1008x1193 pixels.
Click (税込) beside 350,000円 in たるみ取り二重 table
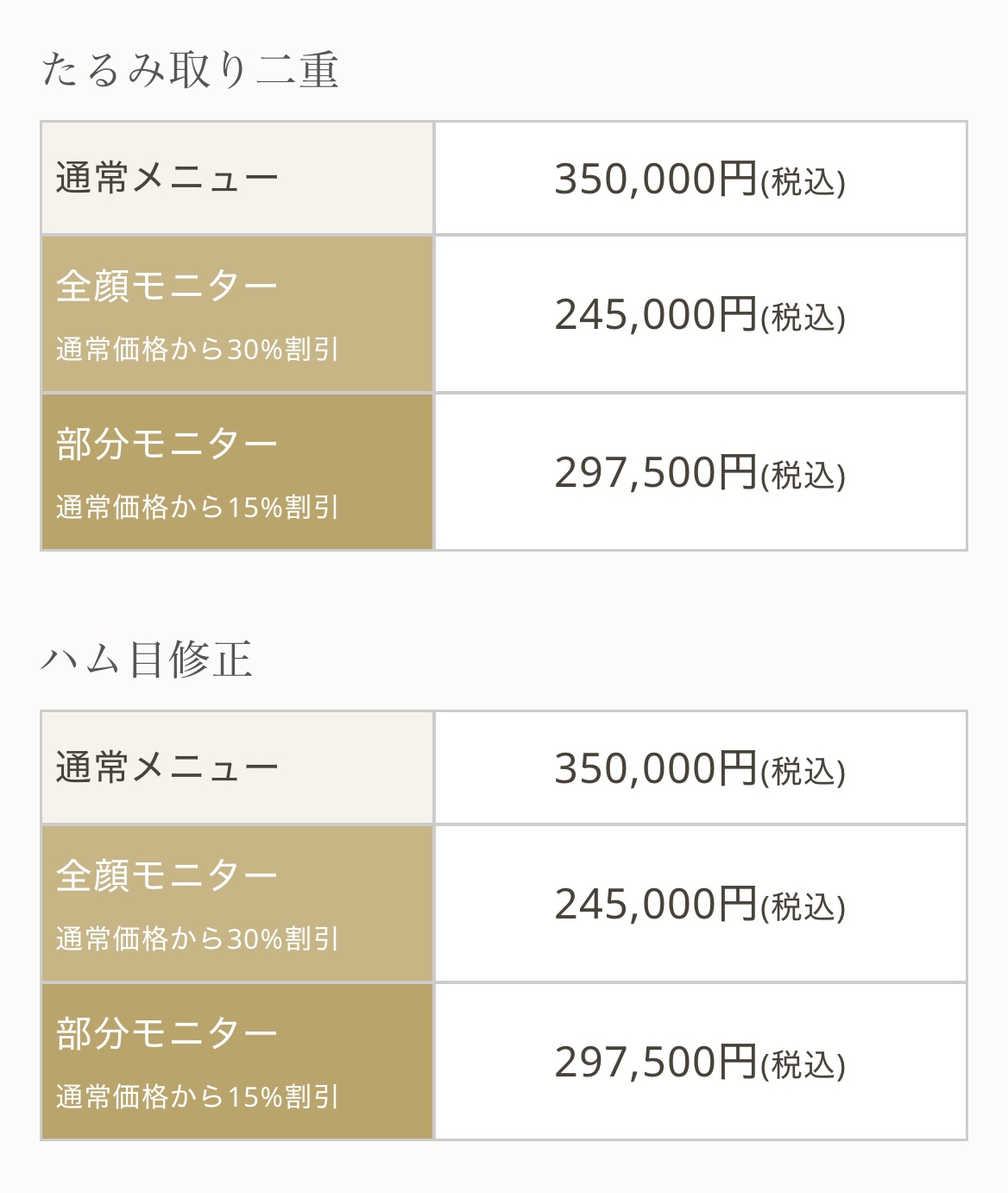click(x=803, y=182)
